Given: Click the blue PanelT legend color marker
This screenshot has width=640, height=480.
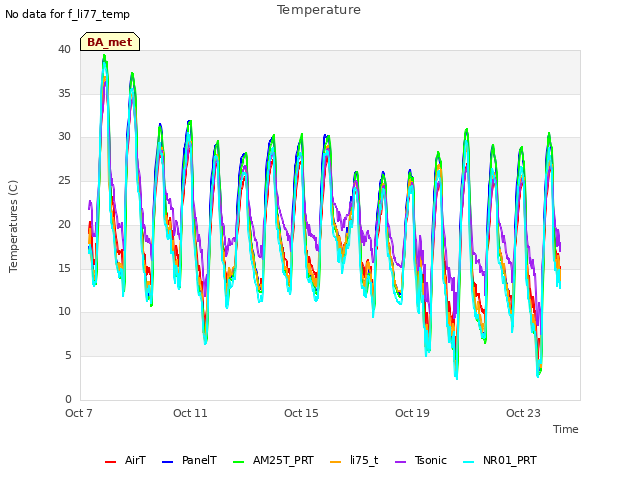Looking at the screenshot, I should pos(167,462).
